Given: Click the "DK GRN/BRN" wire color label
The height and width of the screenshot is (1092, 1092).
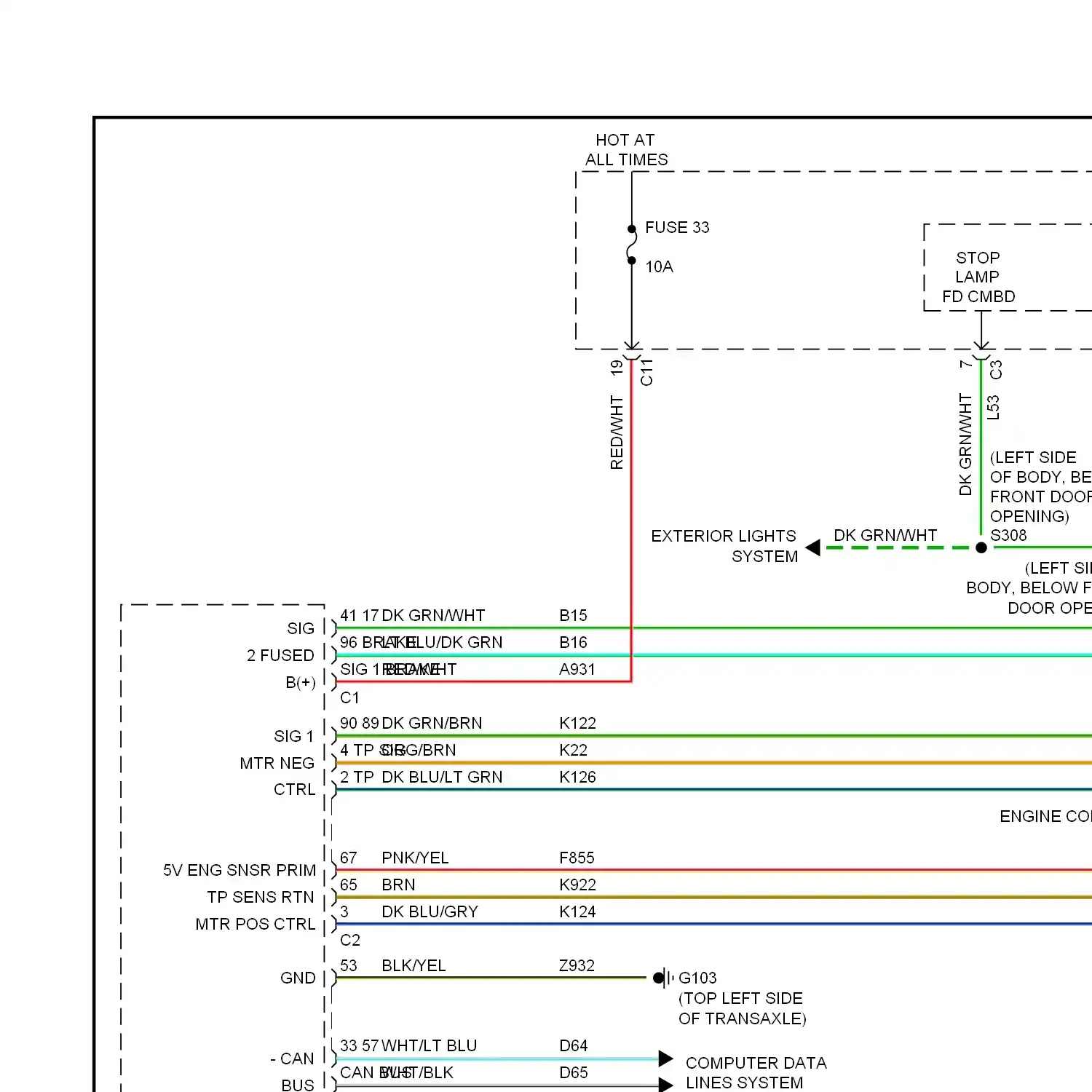Looking at the screenshot, I should coord(432,723).
